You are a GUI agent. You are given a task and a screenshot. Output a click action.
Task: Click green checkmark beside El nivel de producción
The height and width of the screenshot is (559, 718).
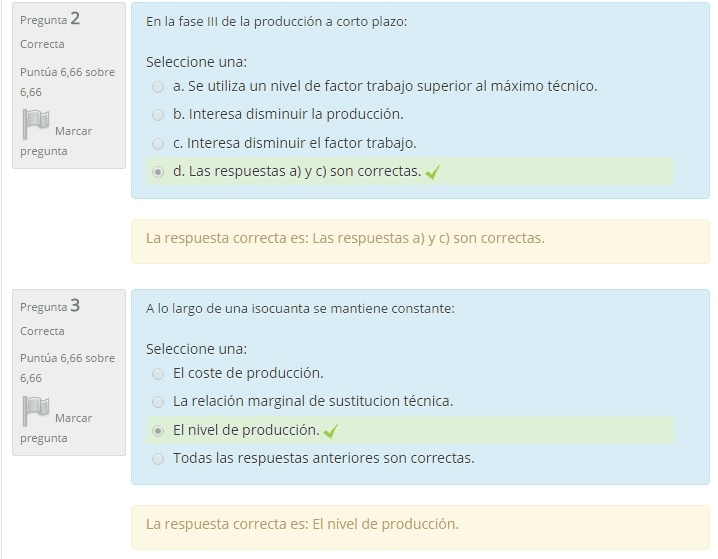[331, 431]
